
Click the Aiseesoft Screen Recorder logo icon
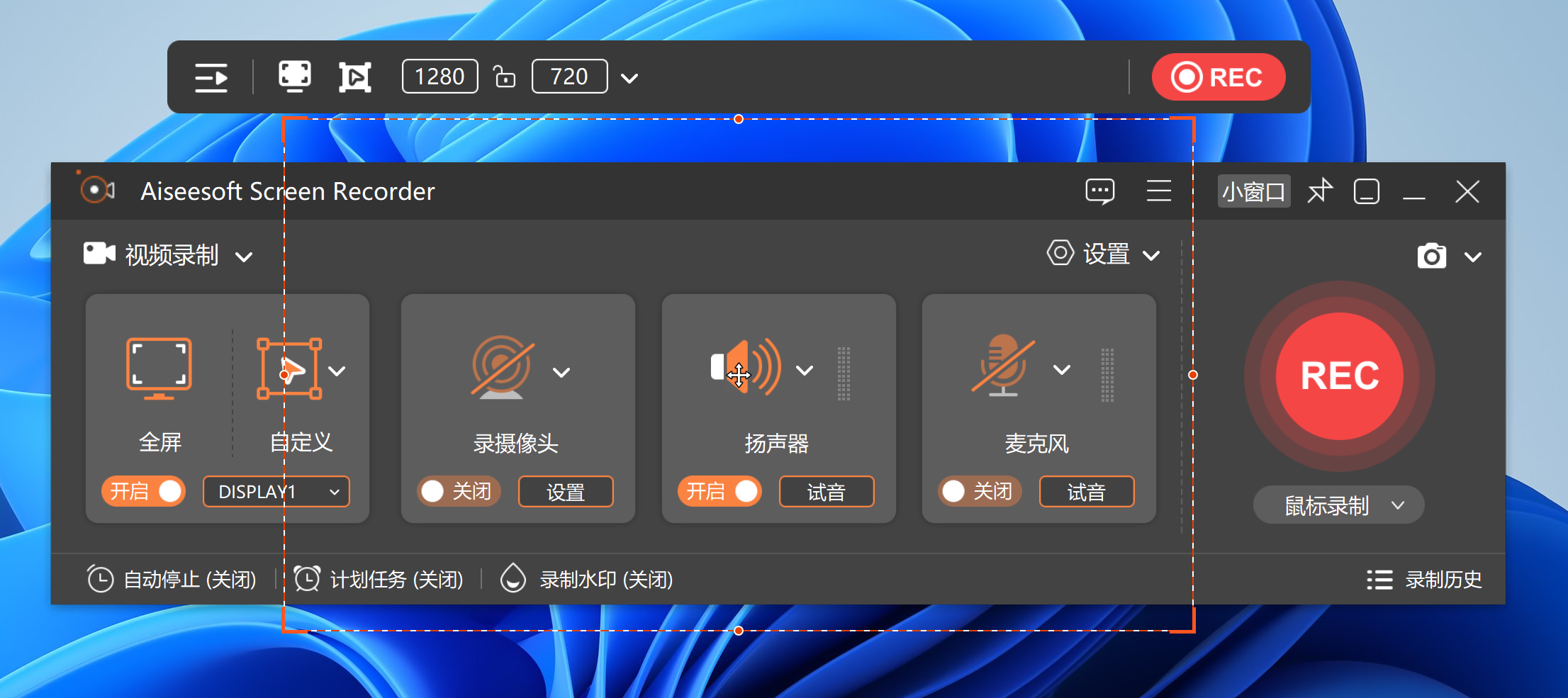(96, 189)
